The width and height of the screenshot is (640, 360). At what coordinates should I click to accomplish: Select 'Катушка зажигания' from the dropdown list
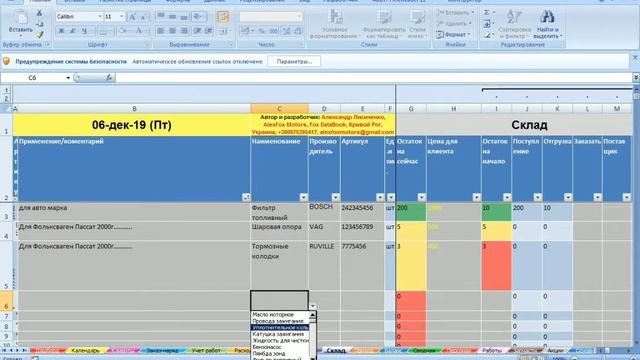point(280,334)
